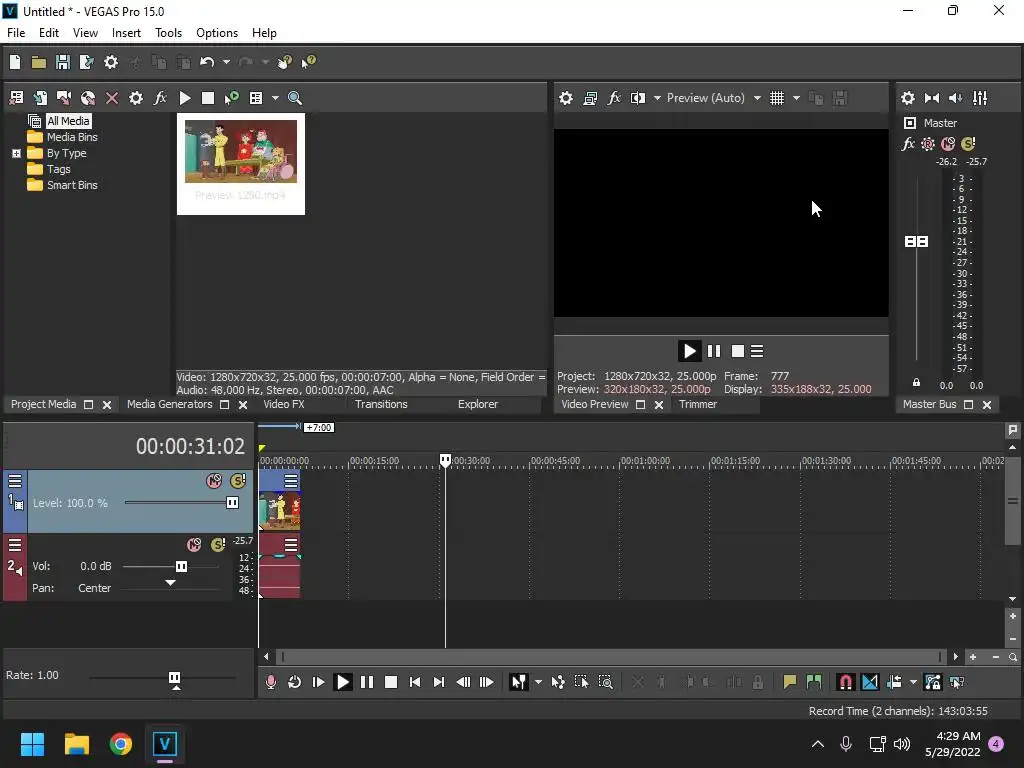This screenshot has width=1024, height=768.
Task: Open a project with the folder icon
Action: pyautogui.click(x=39, y=62)
